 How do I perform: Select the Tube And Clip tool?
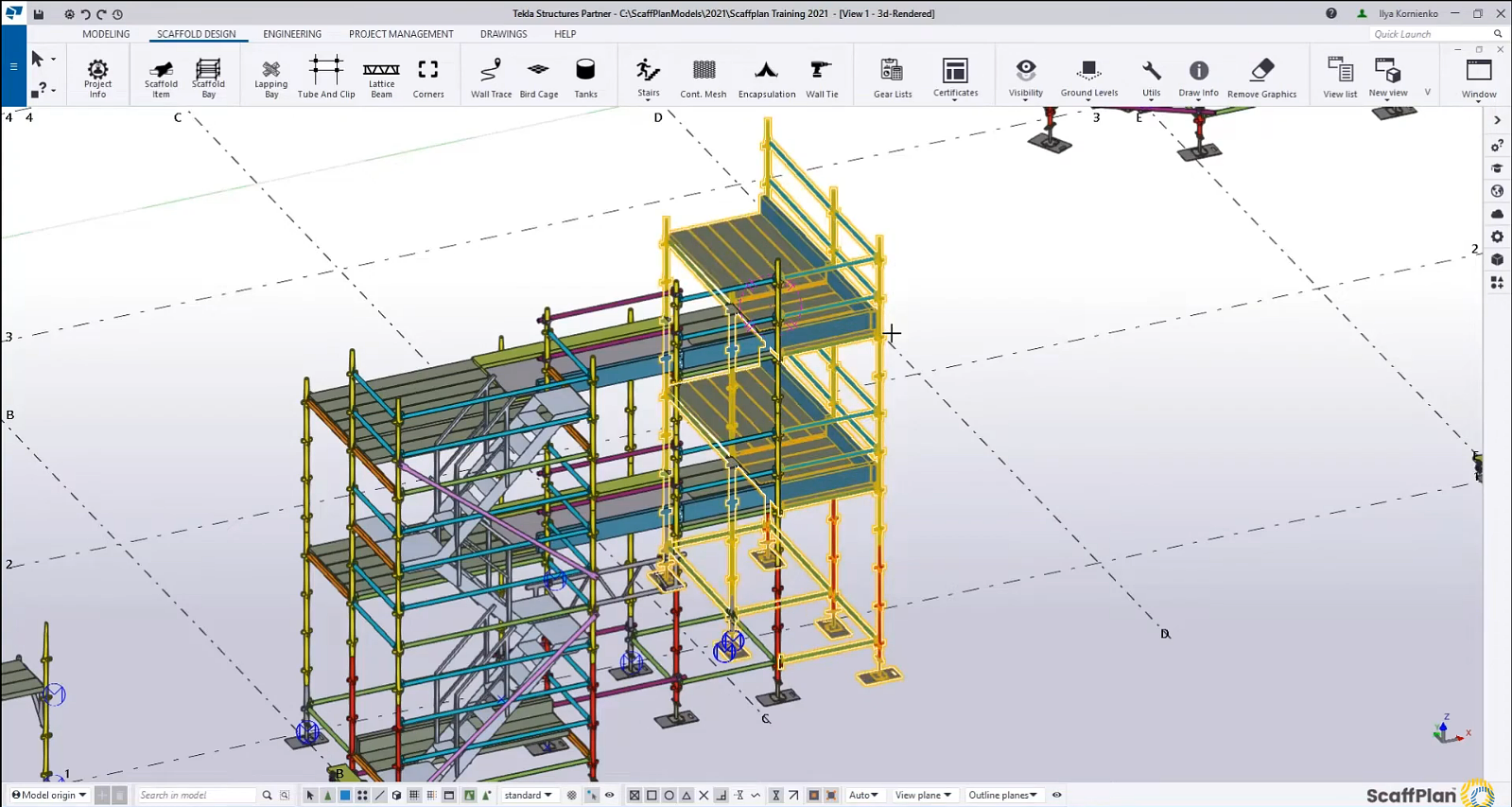[x=326, y=78]
